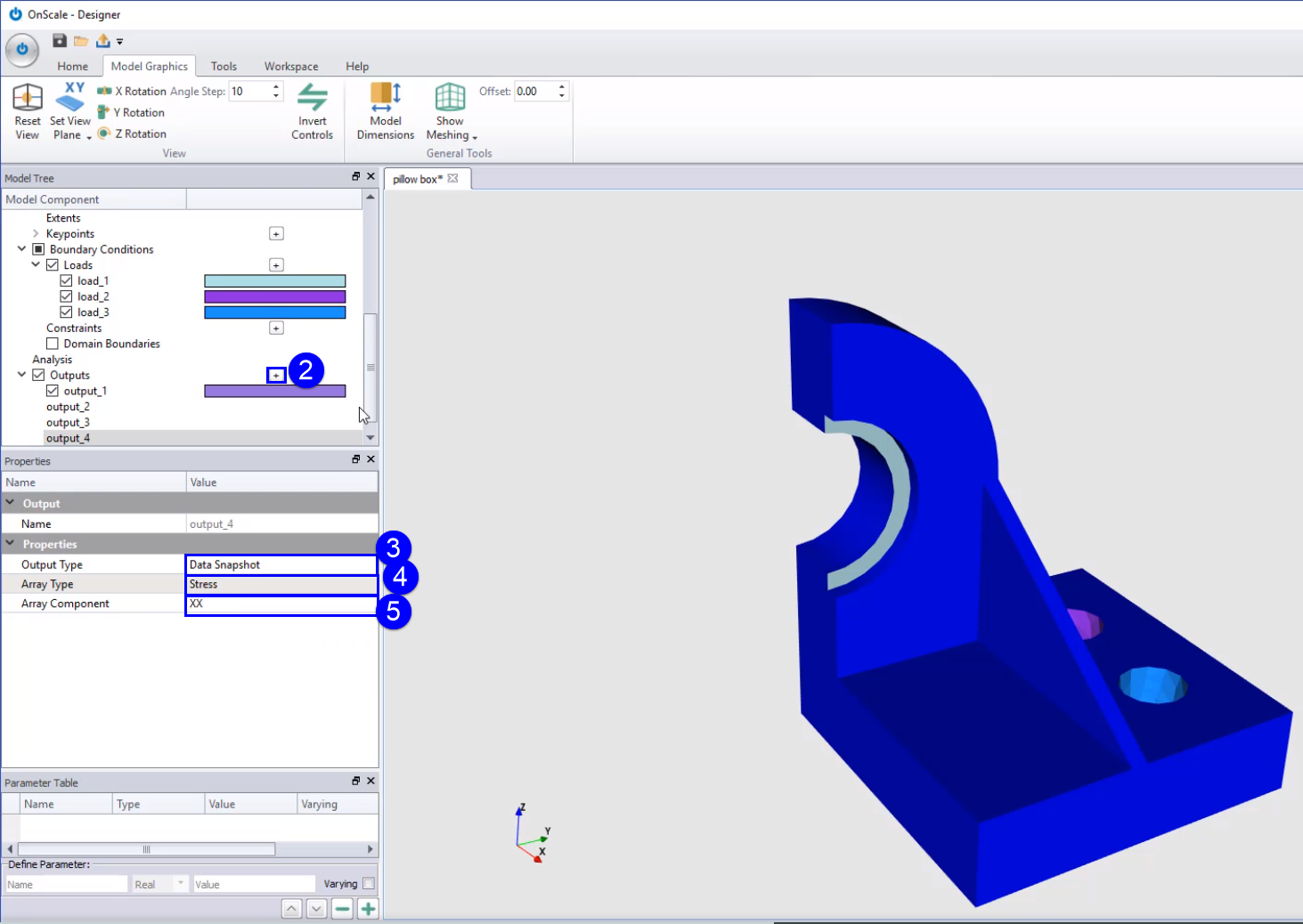The image size is (1303, 924).
Task: Open the Workspace ribbon tab
Action: click(291, 66)
